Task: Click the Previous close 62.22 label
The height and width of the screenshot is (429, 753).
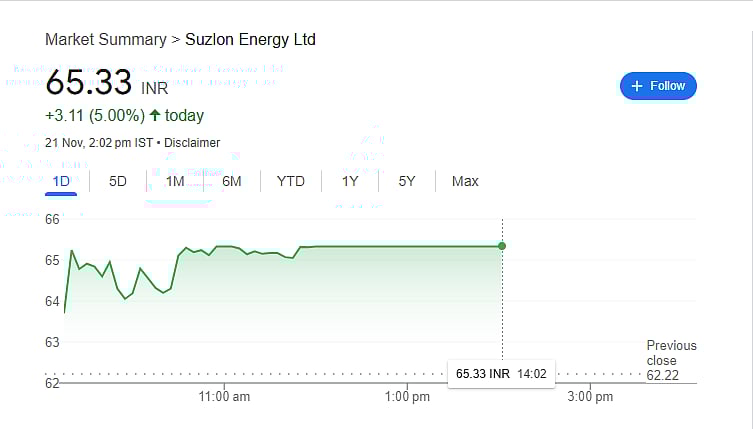Action: point(671,360)
